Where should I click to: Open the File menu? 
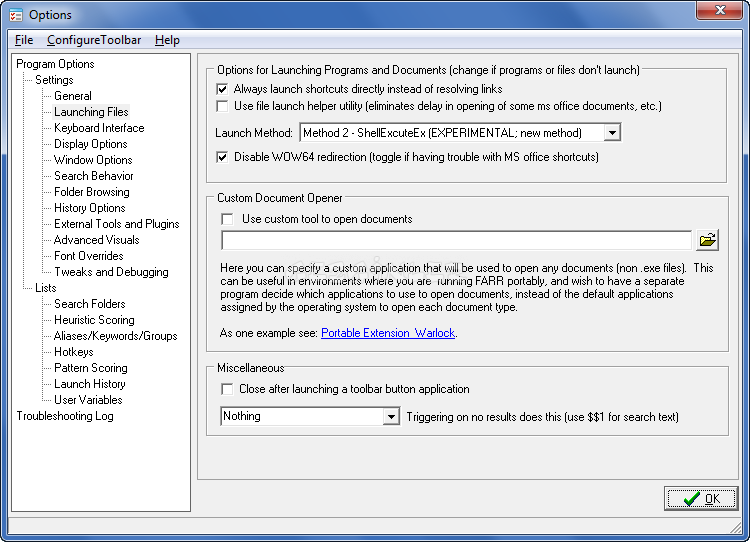pos(24,40)
